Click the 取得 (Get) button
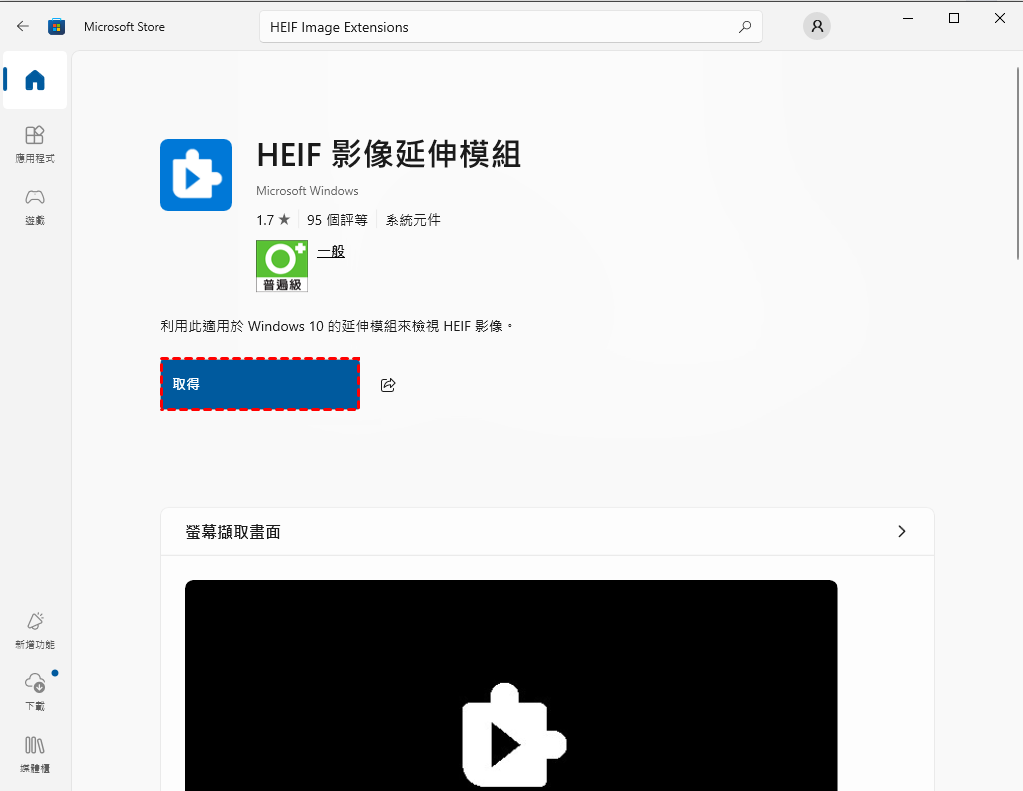 point(260,384)
